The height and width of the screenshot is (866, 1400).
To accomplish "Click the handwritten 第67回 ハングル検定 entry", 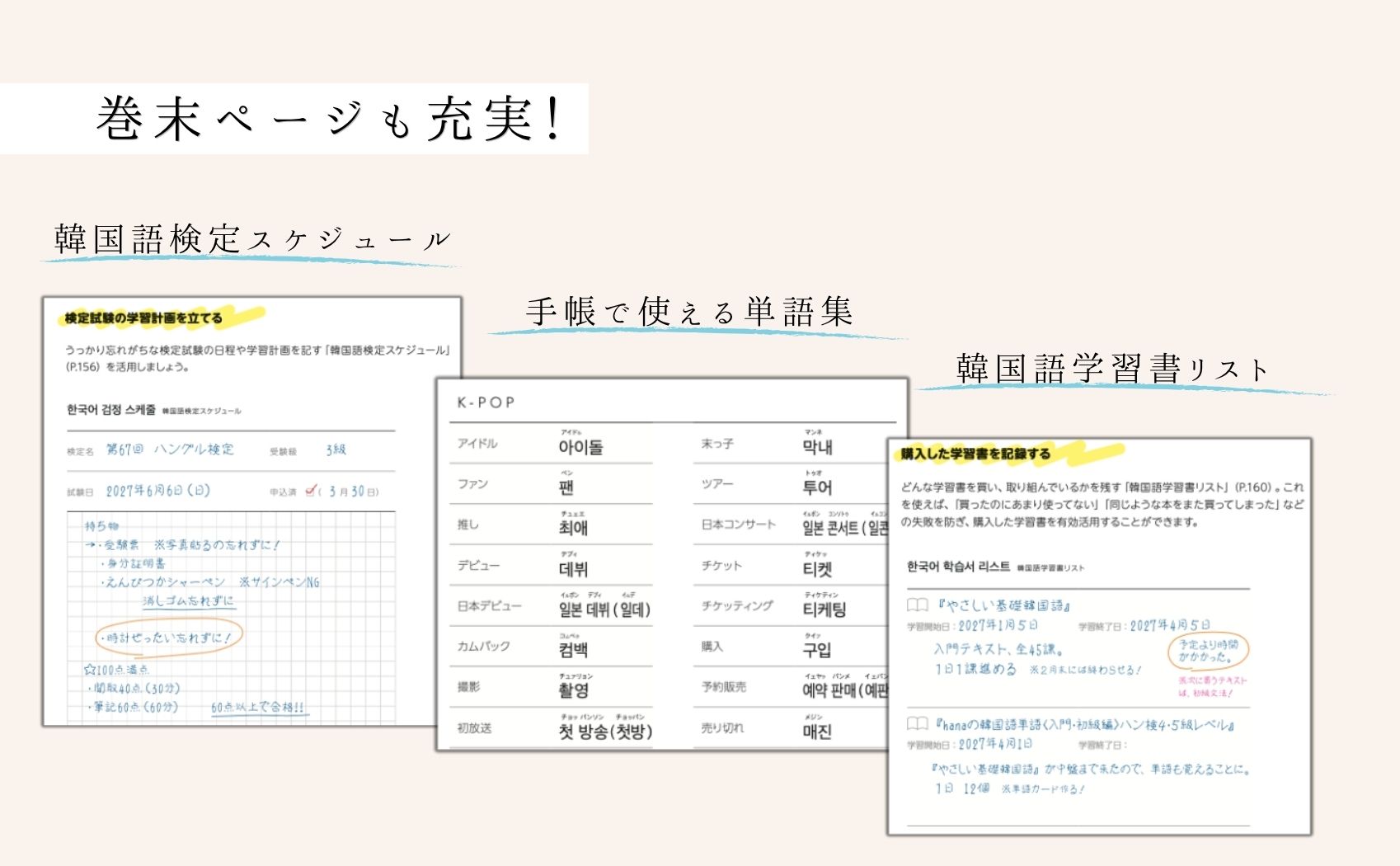I will tap(170, 449).
